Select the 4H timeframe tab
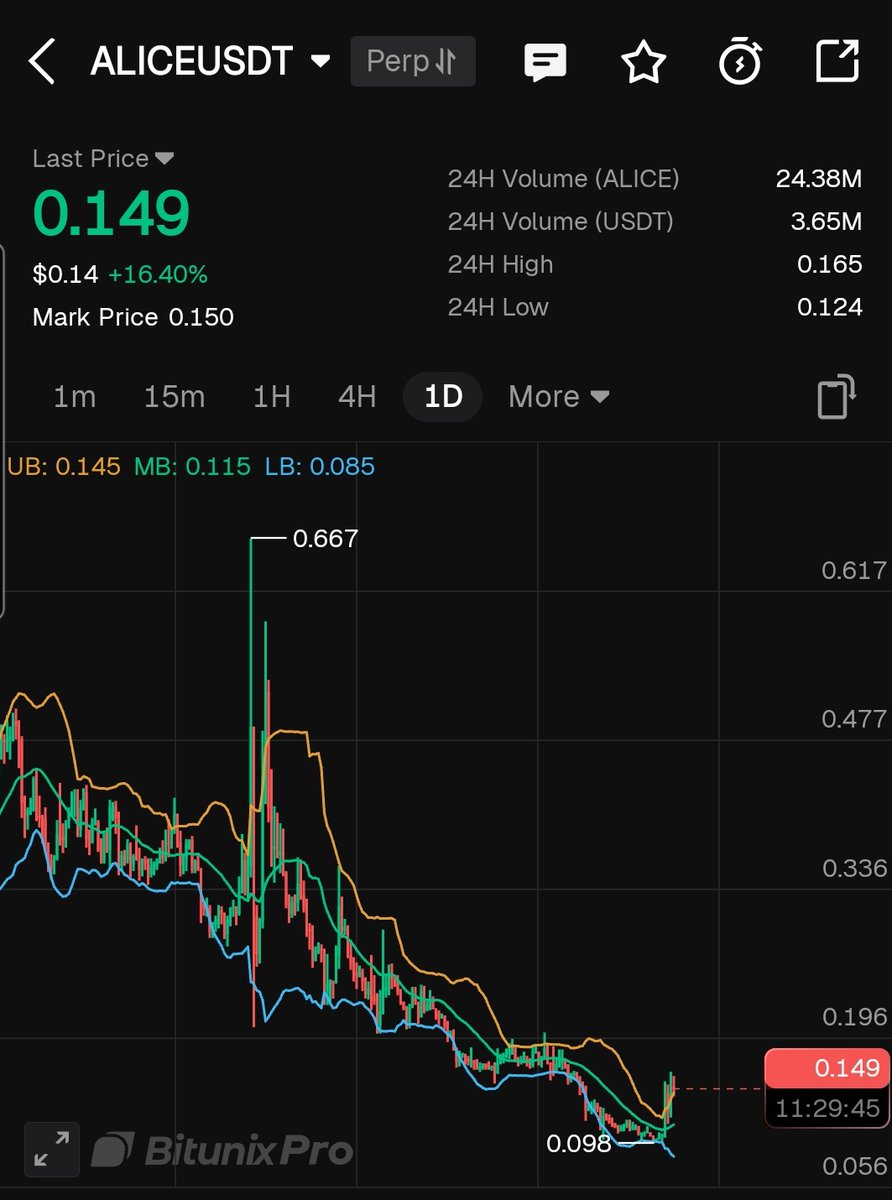The height and width of the screenshot is (1200, 892). pyautogui.click(x=355, y=396)
